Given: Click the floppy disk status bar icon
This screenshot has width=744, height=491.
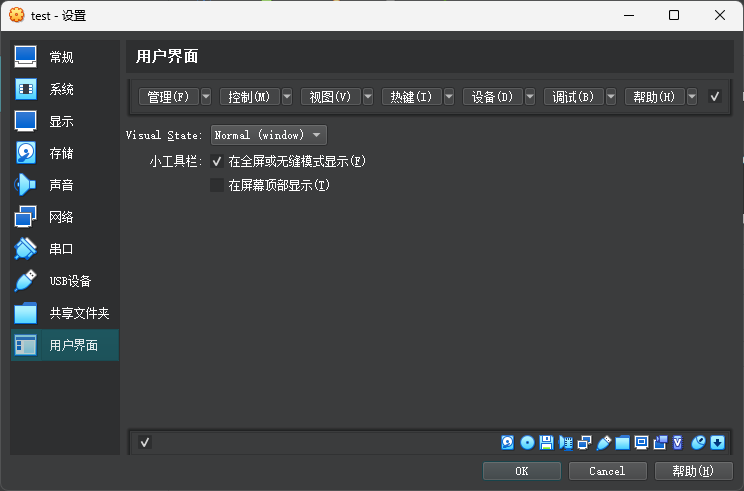Looking at the screenshot, I should click(546, 443).
